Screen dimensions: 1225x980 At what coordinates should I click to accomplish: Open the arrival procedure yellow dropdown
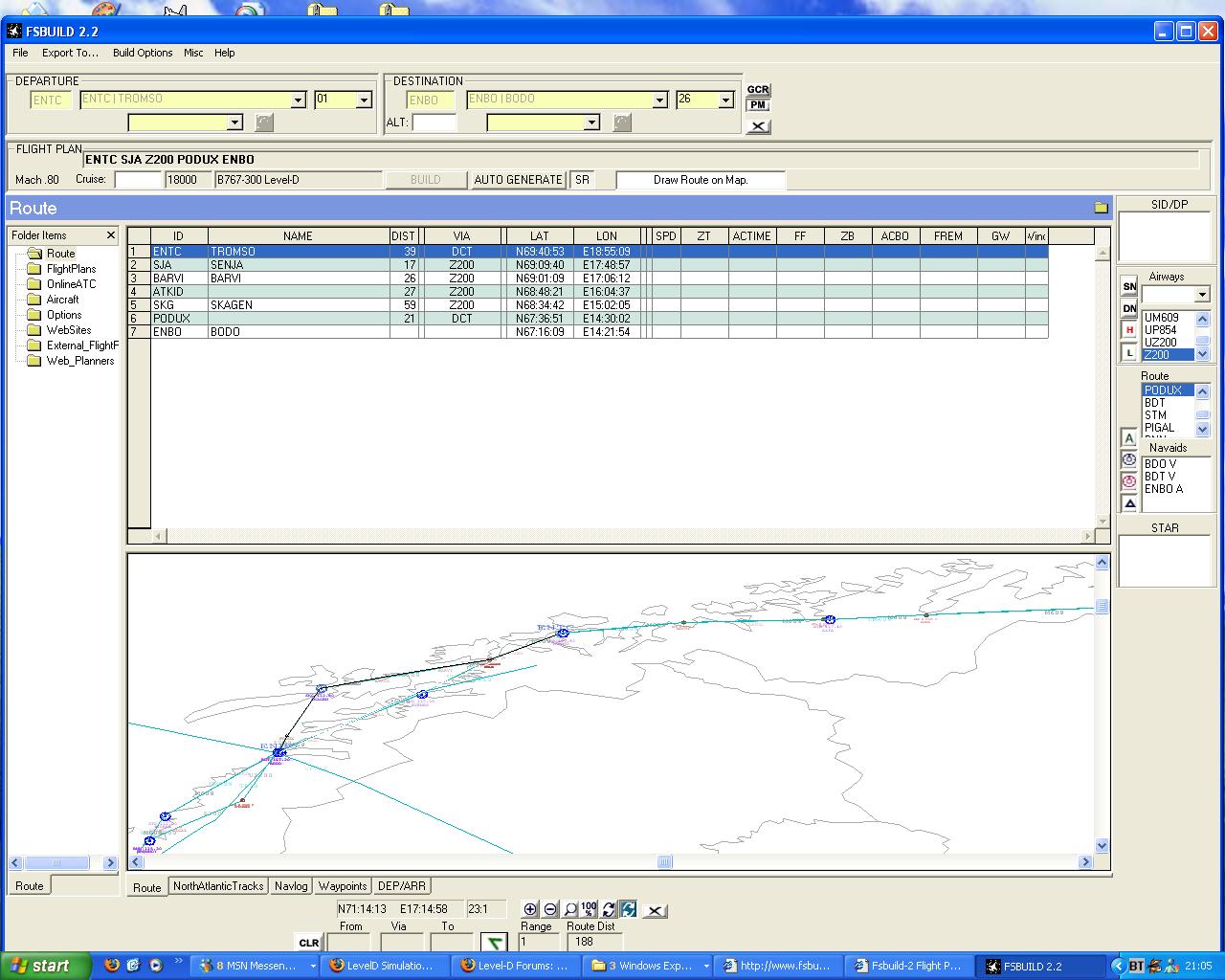point(591,122)
